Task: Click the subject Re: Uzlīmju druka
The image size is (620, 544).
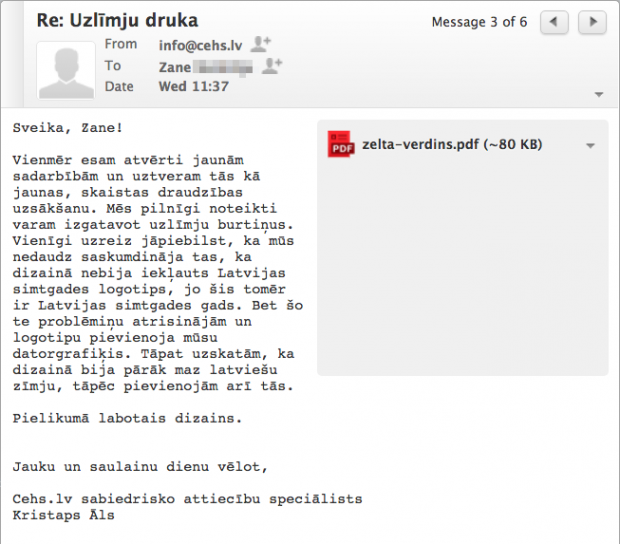Action: [x=117, y=20]
